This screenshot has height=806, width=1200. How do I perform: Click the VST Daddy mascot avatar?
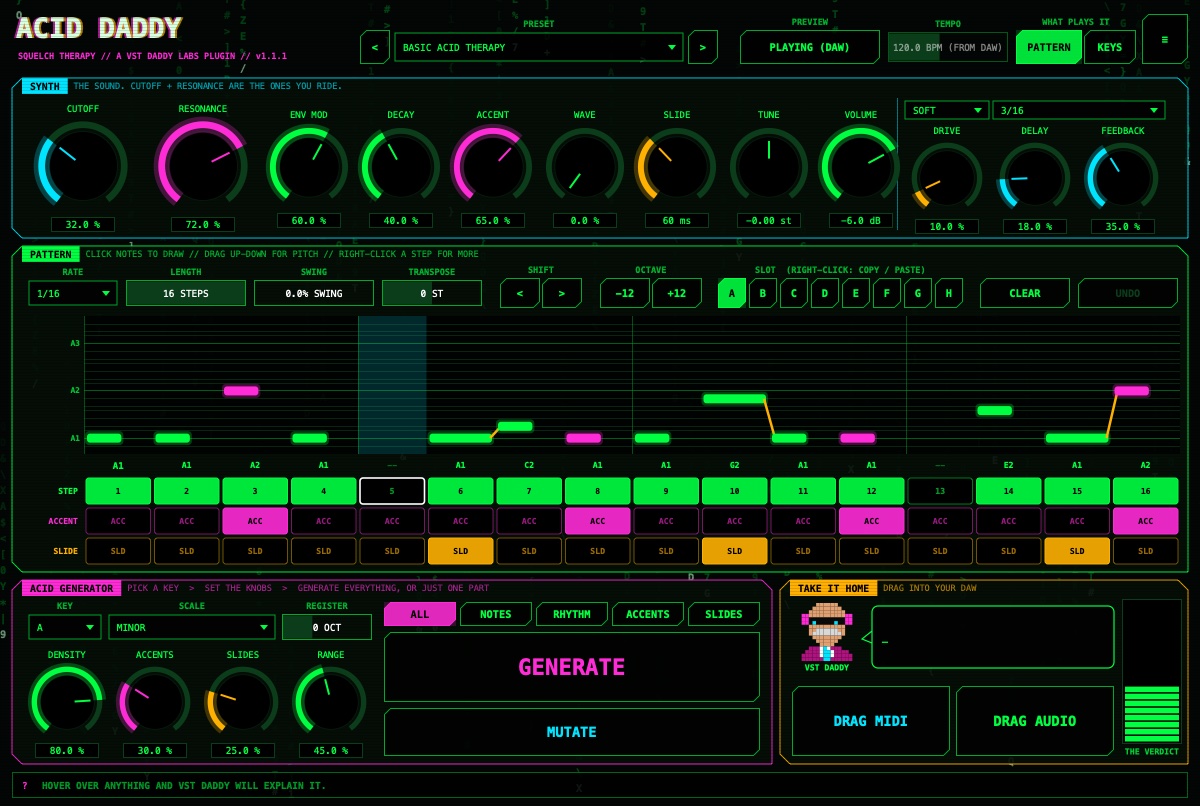pyautogui.click(x=826, y=631)
